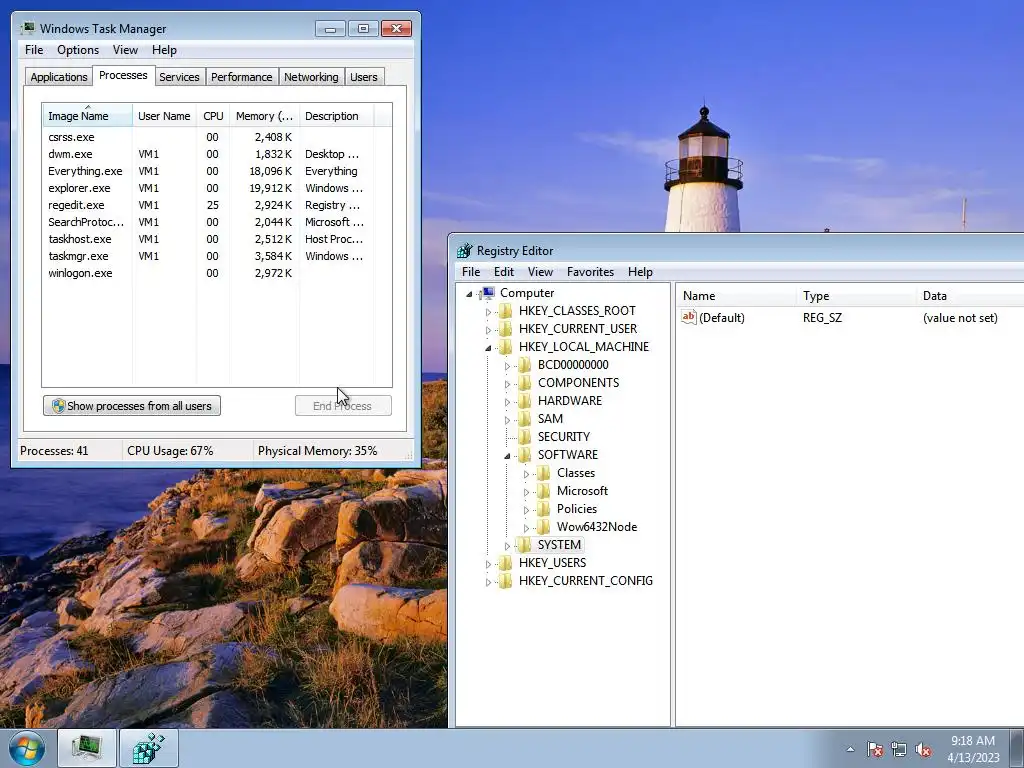Expand the HARDWARE key arrow
This screenshot has height=768, width=1024.
click(507, 402)
